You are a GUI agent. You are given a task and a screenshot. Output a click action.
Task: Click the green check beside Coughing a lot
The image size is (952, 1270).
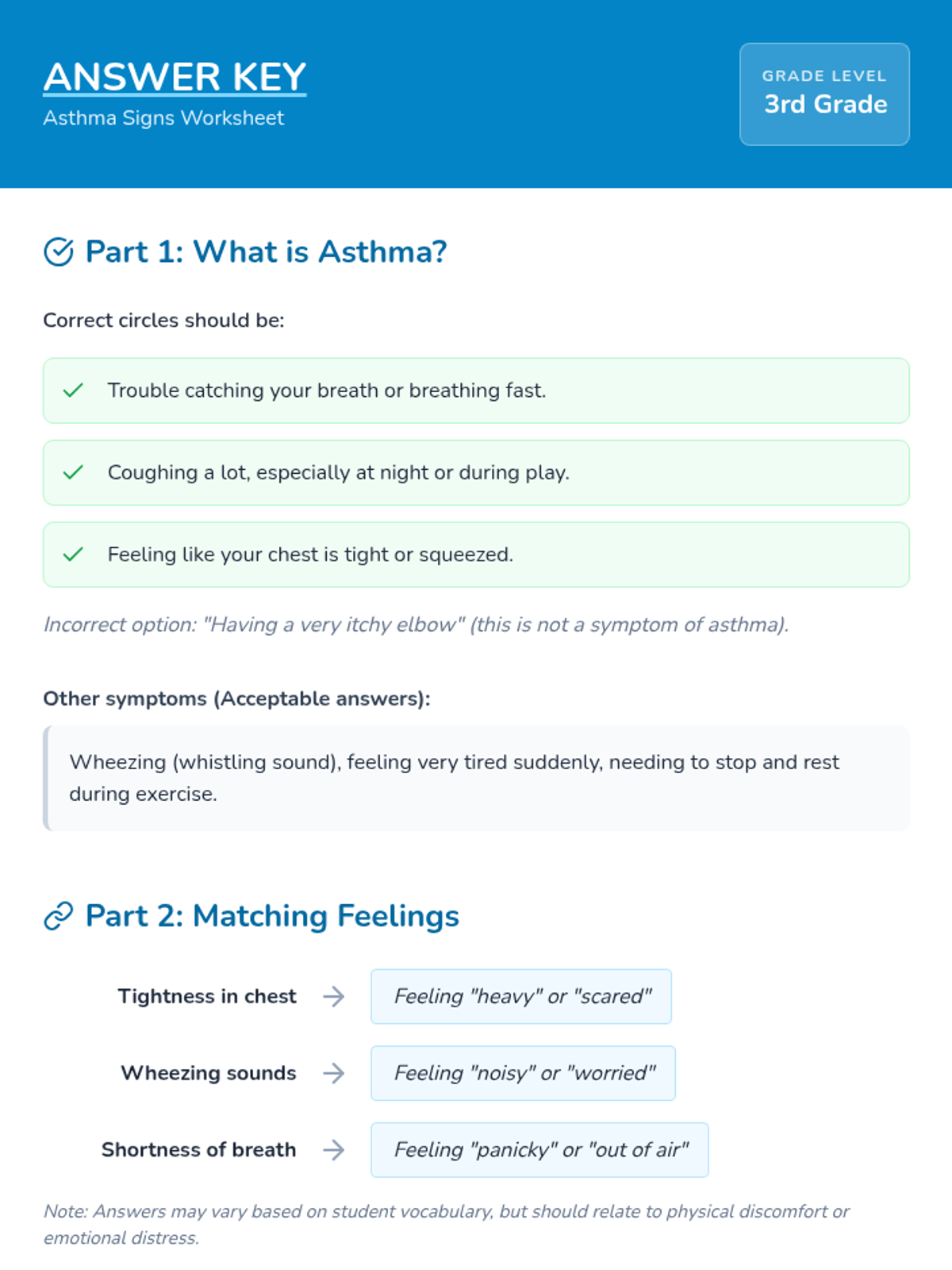coord(73,472)
